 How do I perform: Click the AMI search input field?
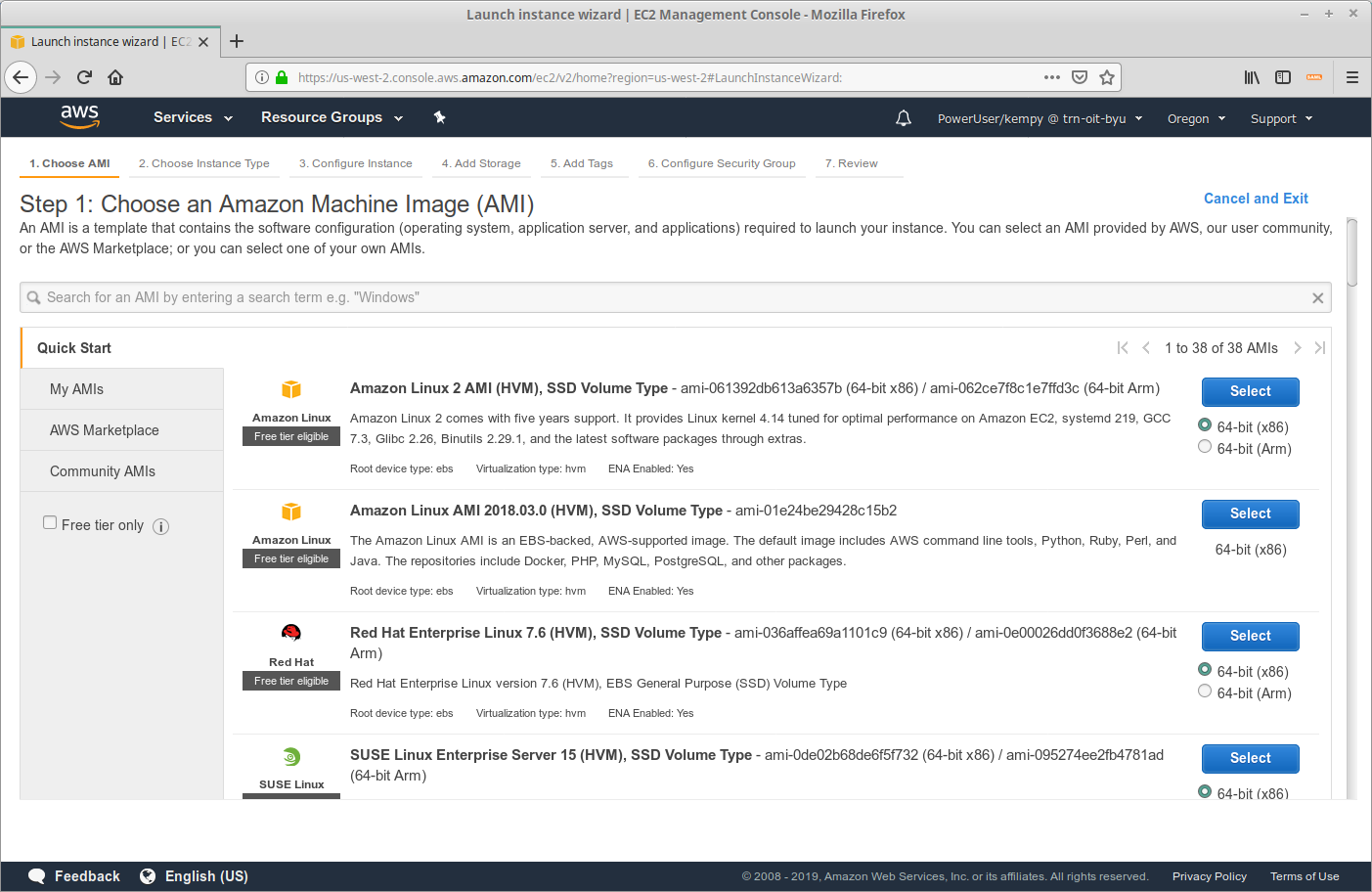(675, 297)
